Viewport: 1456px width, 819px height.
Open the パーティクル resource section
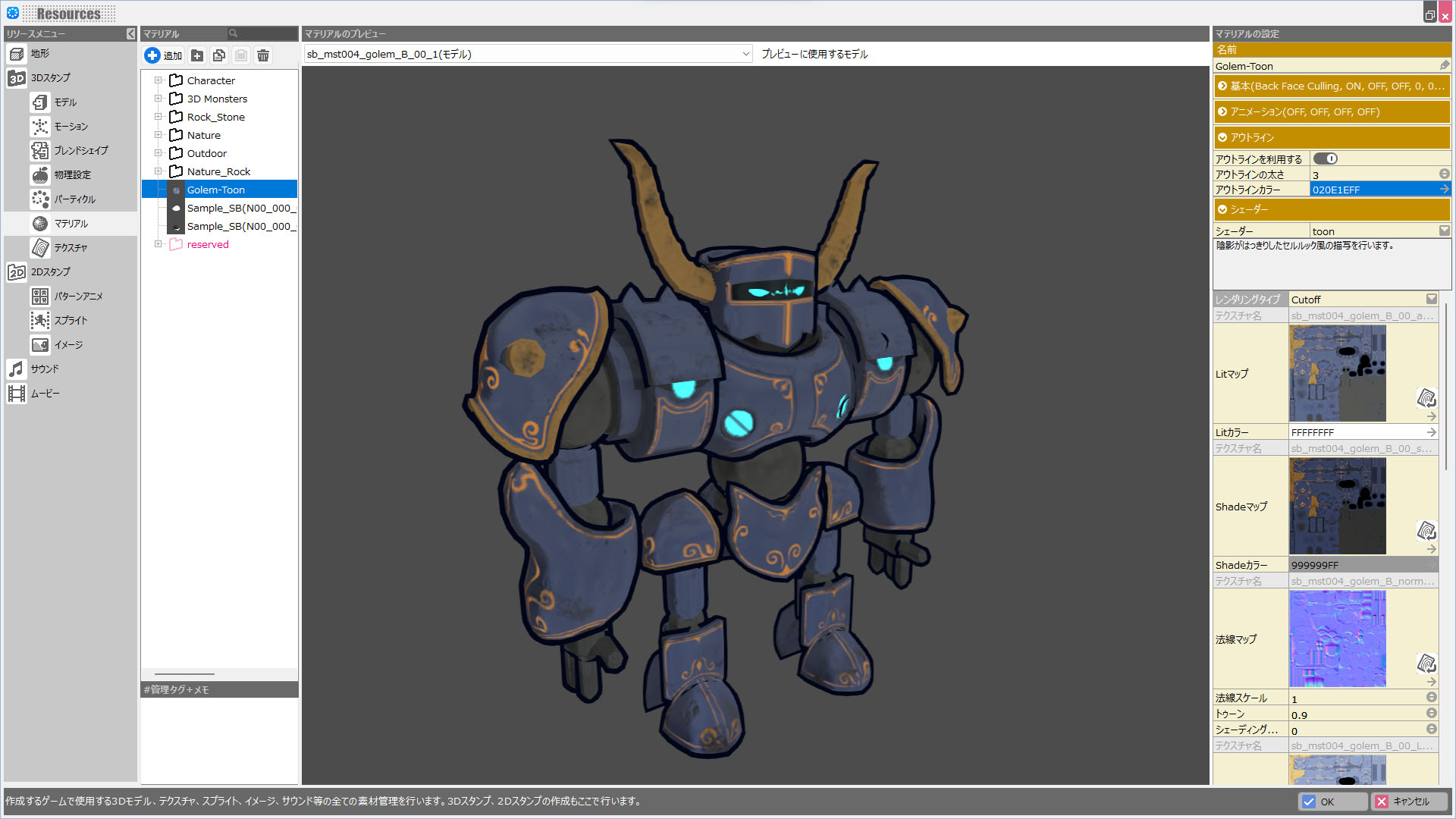click(74, 199)
